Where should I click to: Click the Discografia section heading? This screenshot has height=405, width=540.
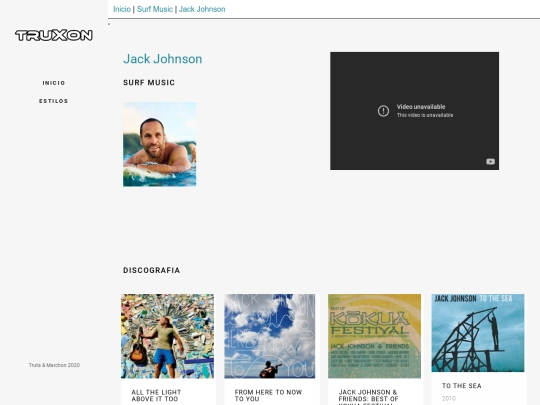[x=152, y=270]
